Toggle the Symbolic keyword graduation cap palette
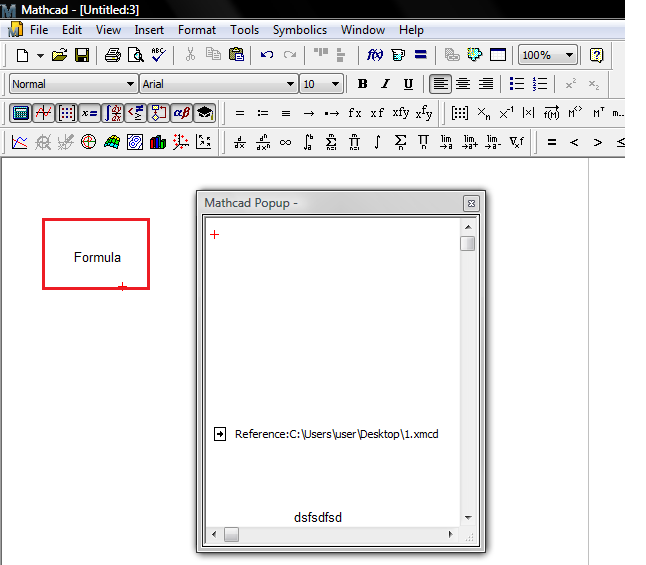 pos(205,113)
